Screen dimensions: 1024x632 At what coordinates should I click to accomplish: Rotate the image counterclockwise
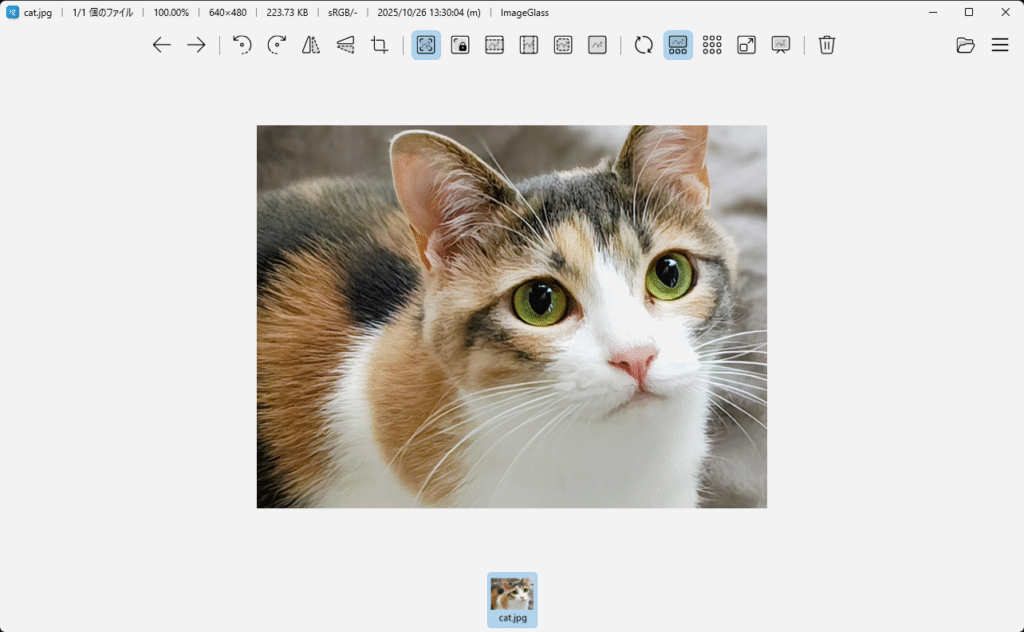tap(242, 45)
